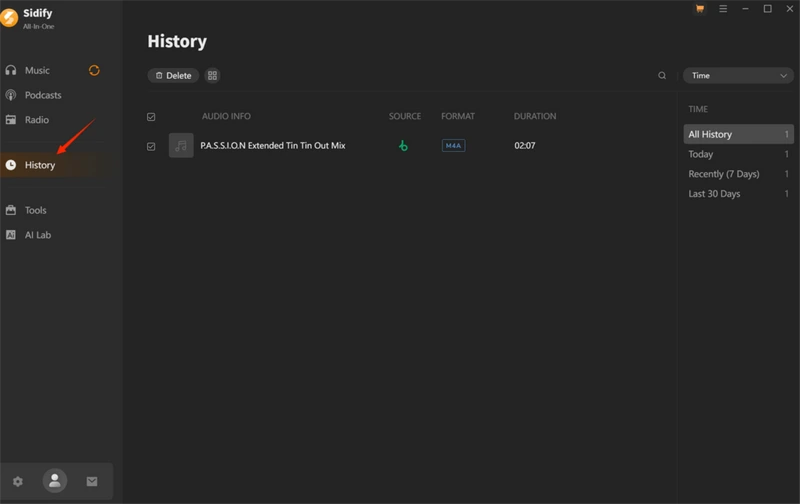Screen dimensions: 800x504
Task: Select the All History filter
Action: 738,135
